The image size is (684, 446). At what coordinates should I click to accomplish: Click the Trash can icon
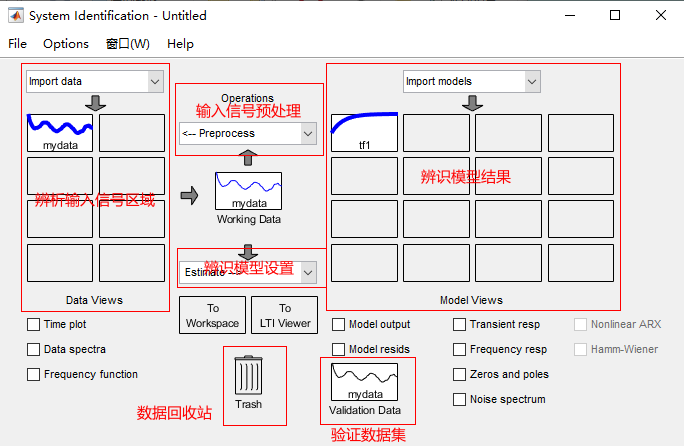pyautogui.click(x=248, y=376)
